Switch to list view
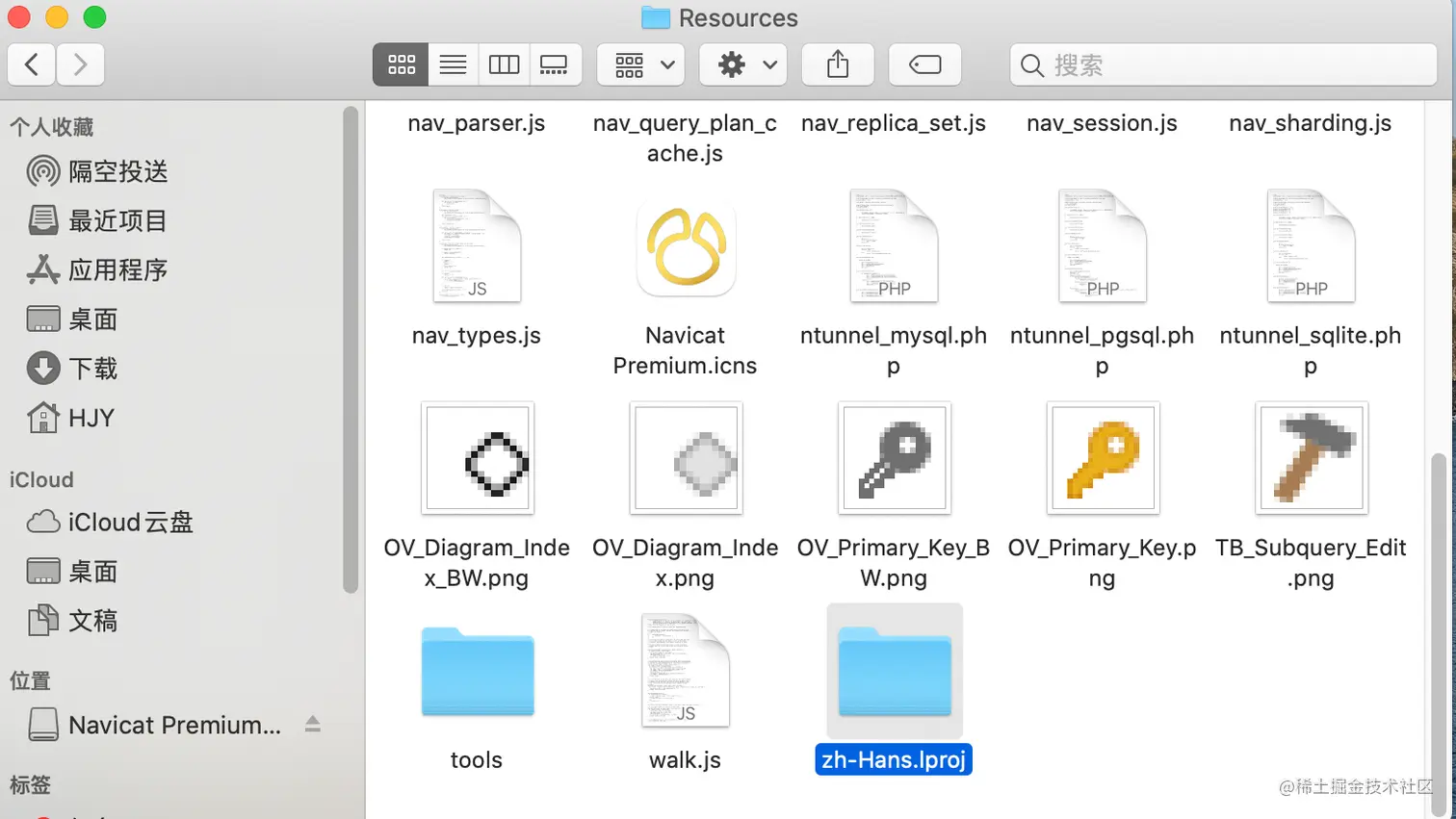 [x=453, y=64]
